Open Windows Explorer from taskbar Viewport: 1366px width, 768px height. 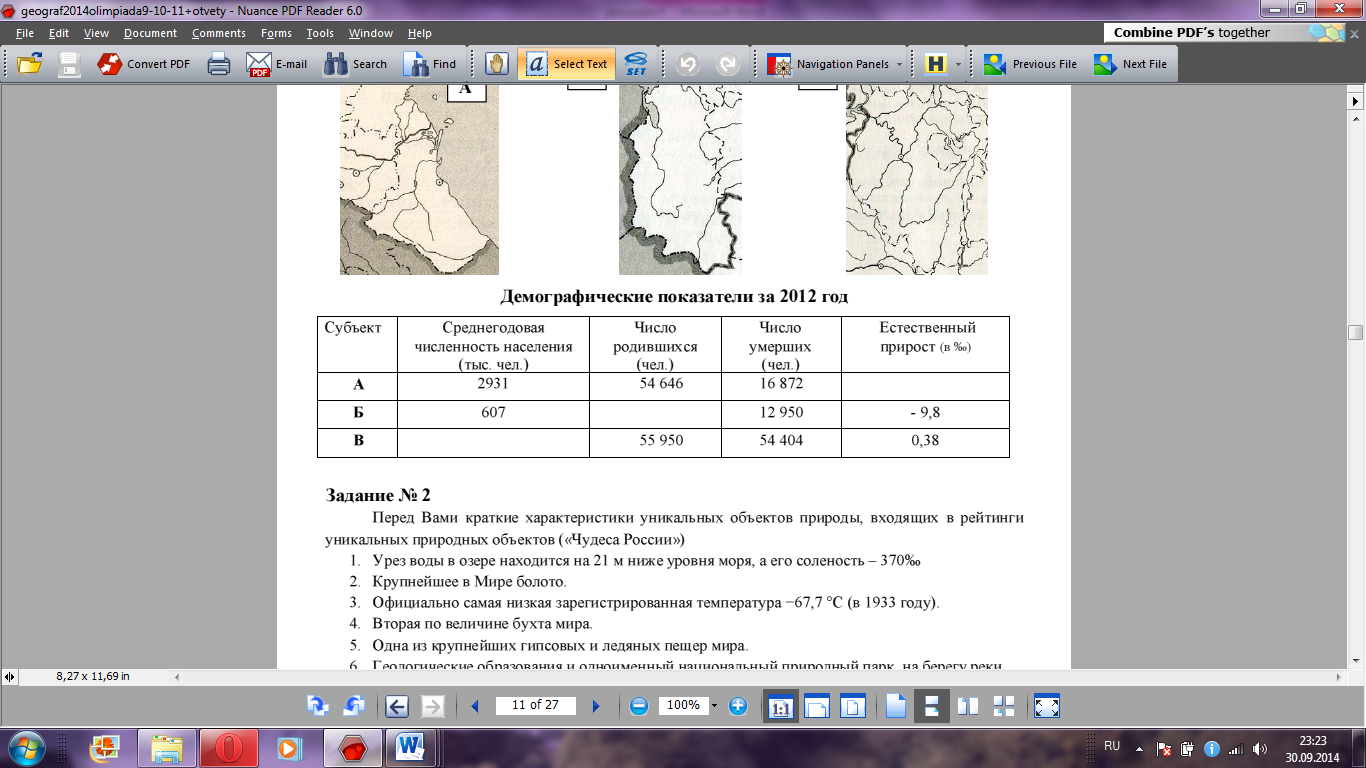pyautogui.click(x=167, y=748)
